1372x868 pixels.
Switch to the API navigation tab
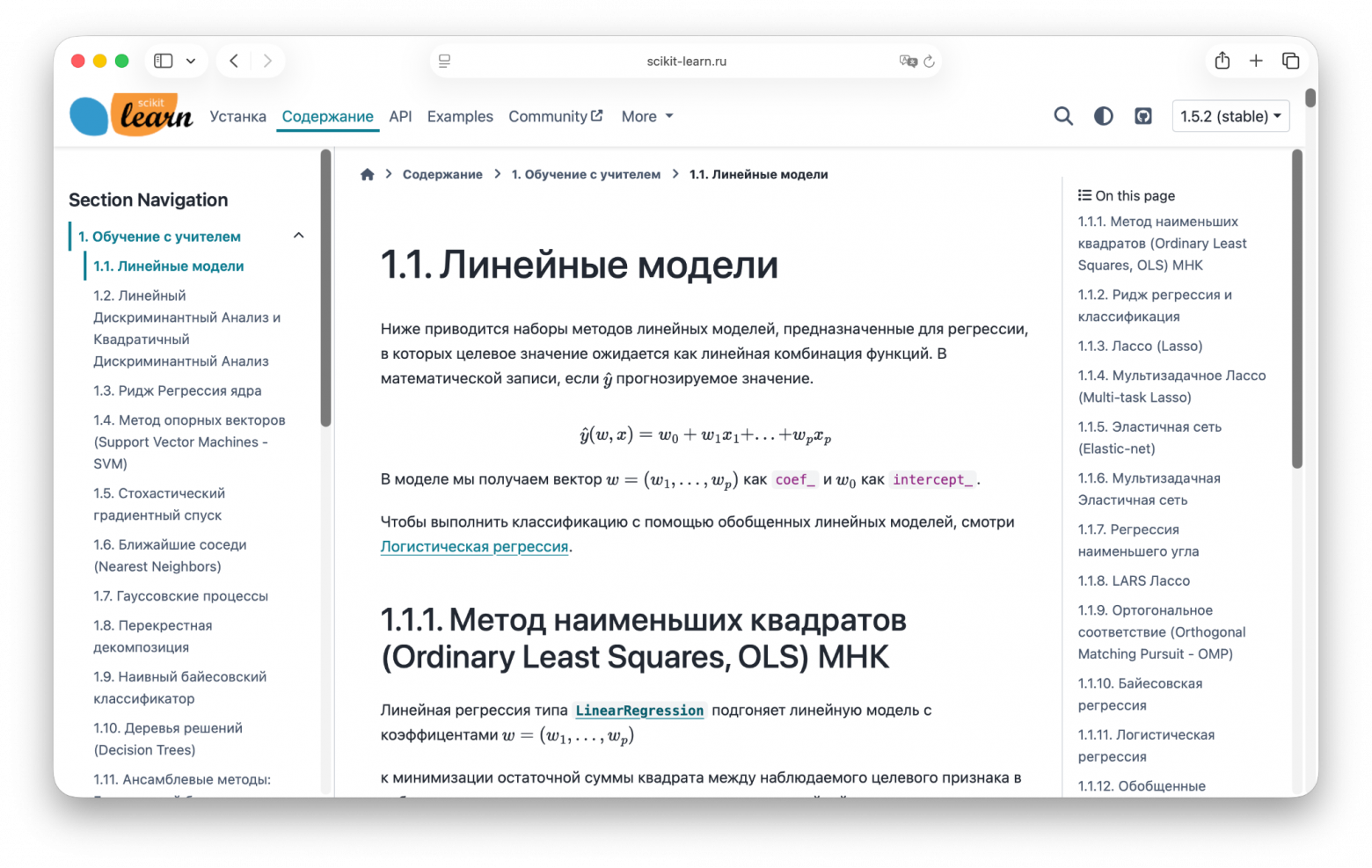point(400,115)
